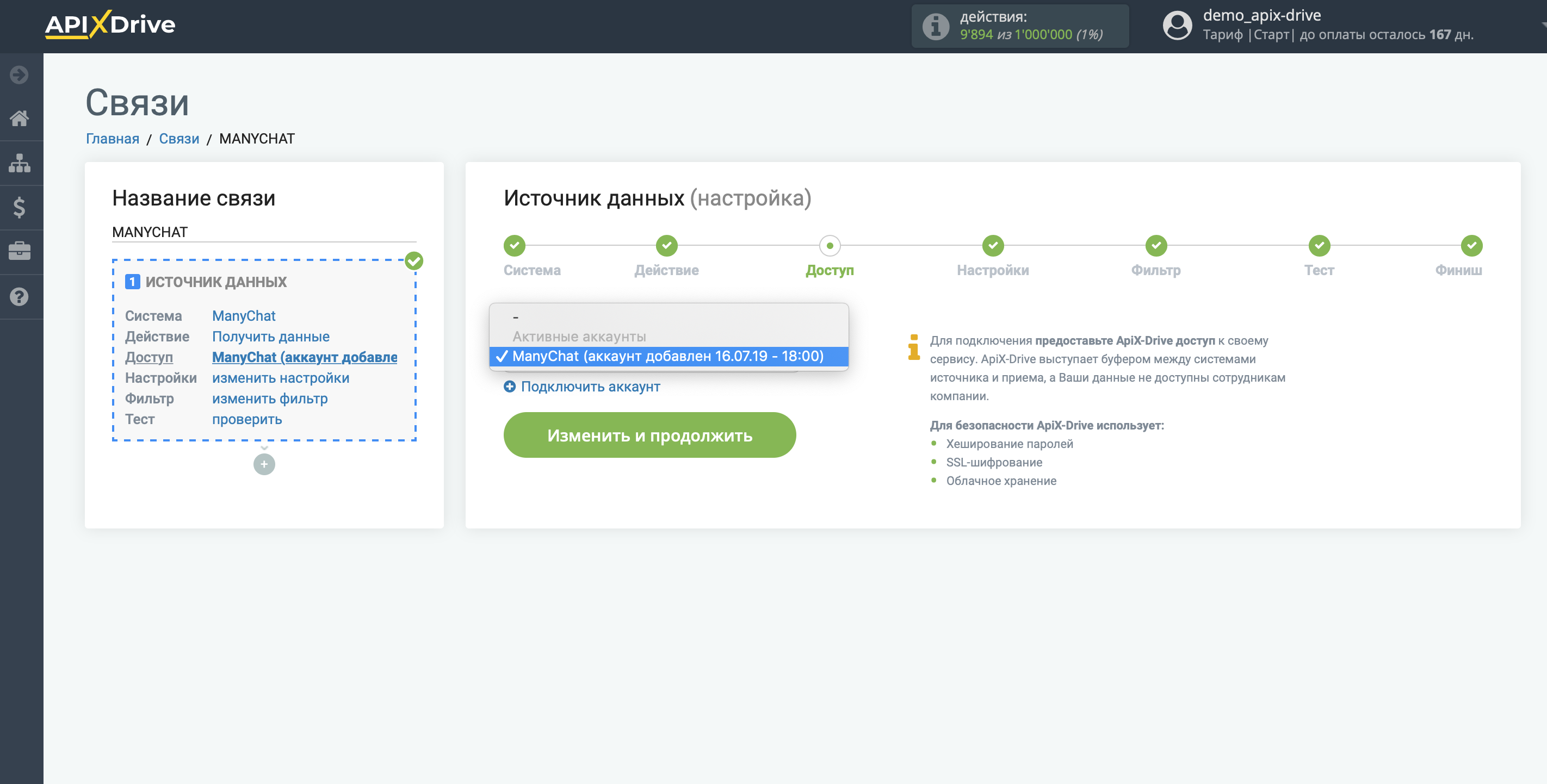Go to home via house icon
The width and height of the screenshot is (1547, 784).
point(19,119)
